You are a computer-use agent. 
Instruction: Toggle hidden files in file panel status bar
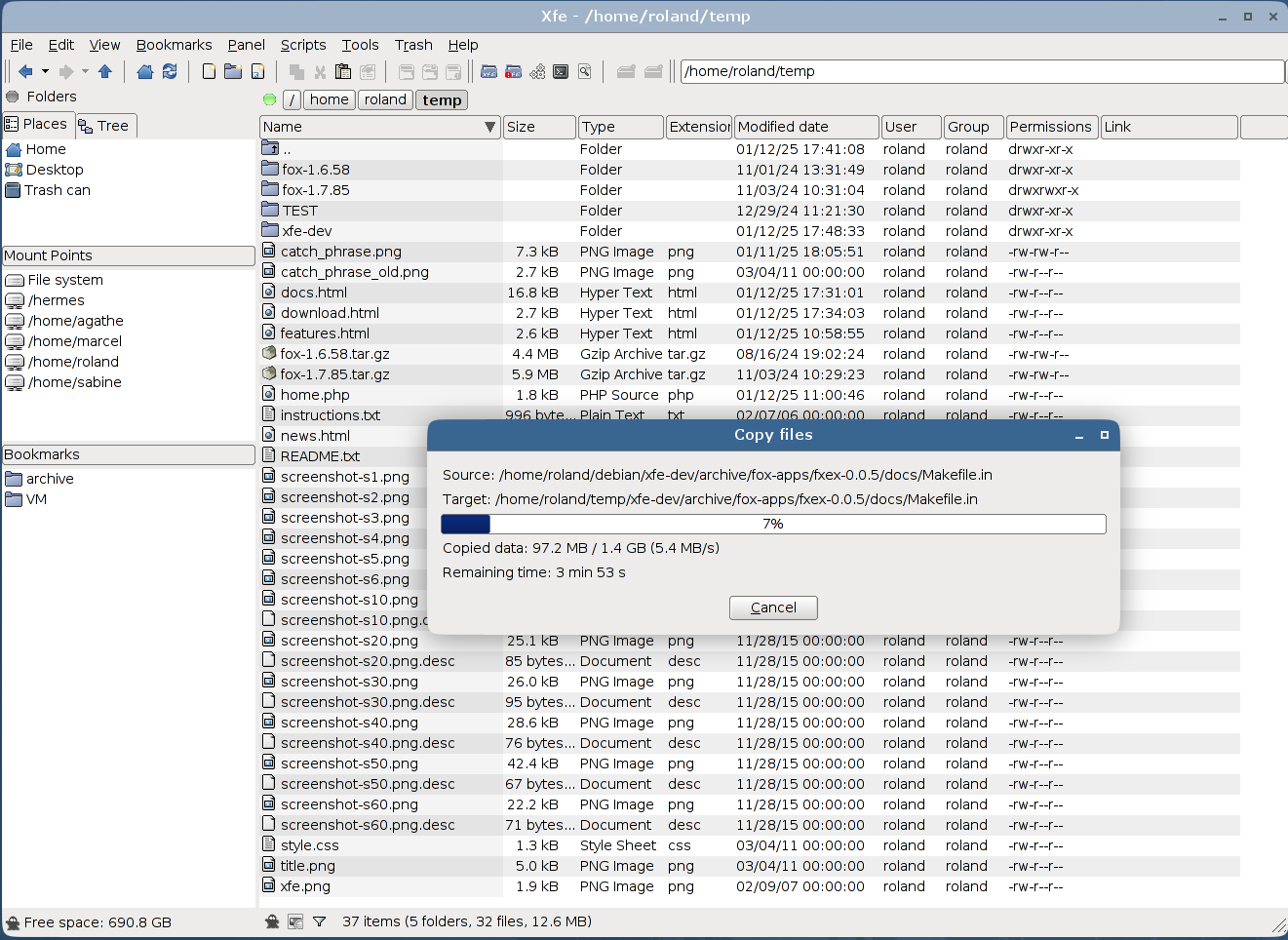pos(273,921)
